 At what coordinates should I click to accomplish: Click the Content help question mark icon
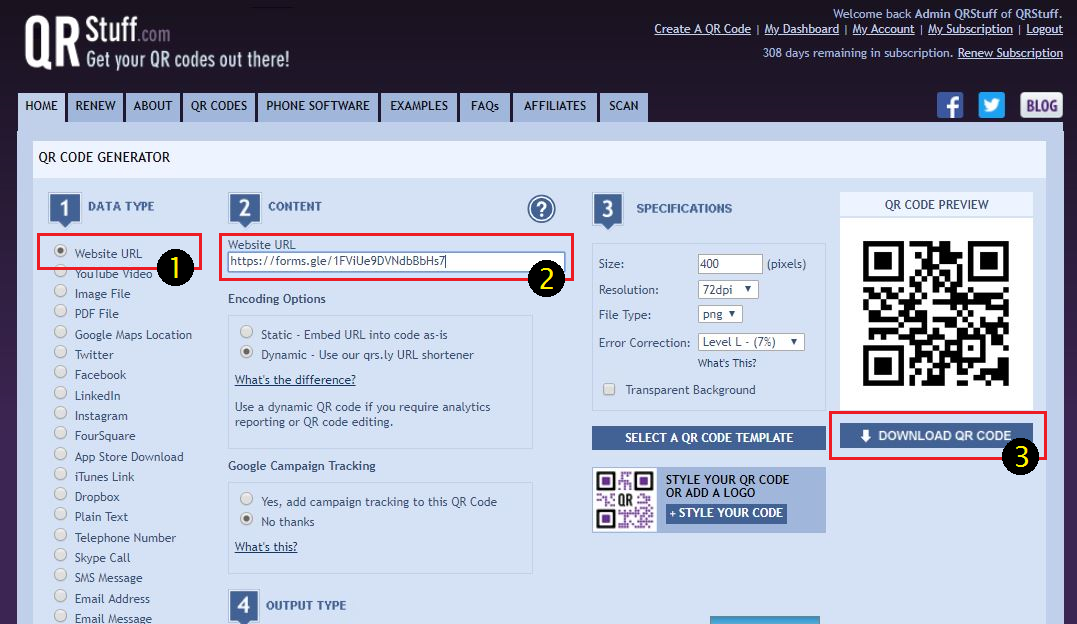tap(541, 208)
